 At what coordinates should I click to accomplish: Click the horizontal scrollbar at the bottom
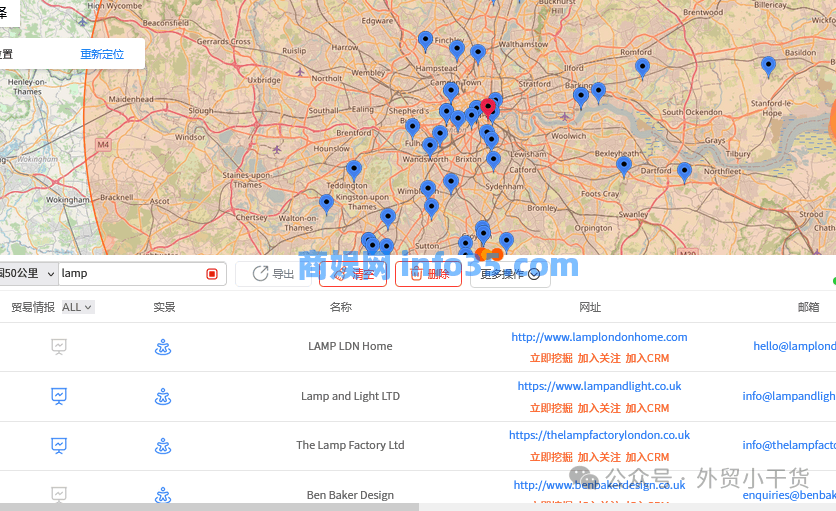tap(209, 507)
